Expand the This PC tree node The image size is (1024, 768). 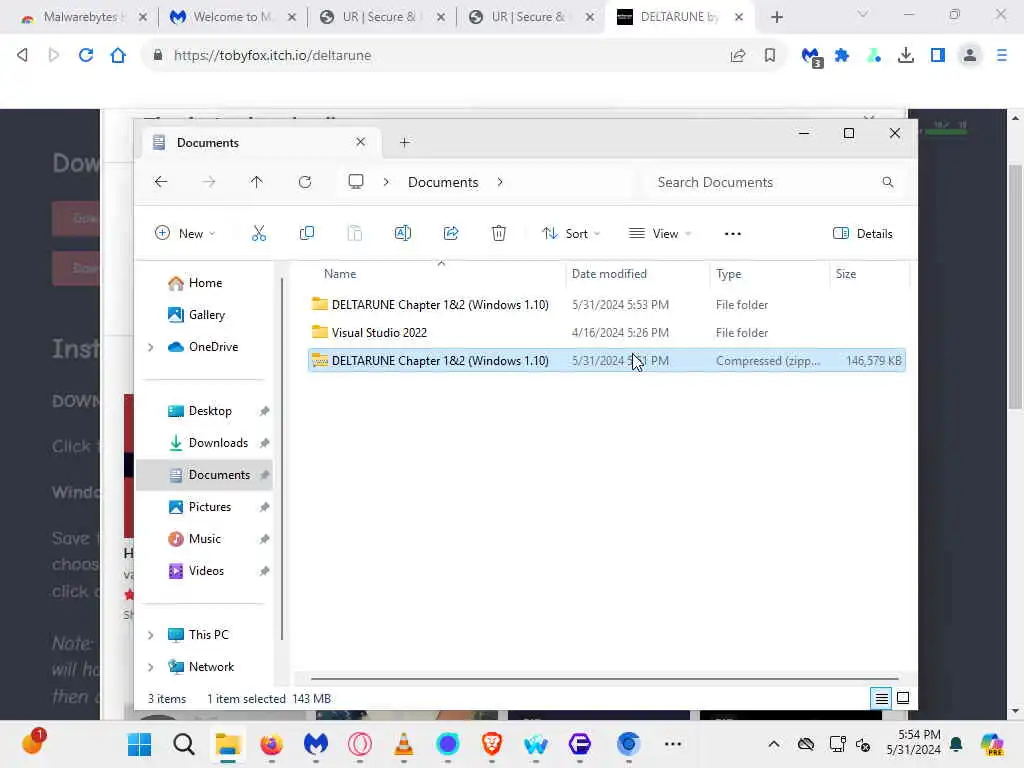pyautogui.click(x=151, y=635)
